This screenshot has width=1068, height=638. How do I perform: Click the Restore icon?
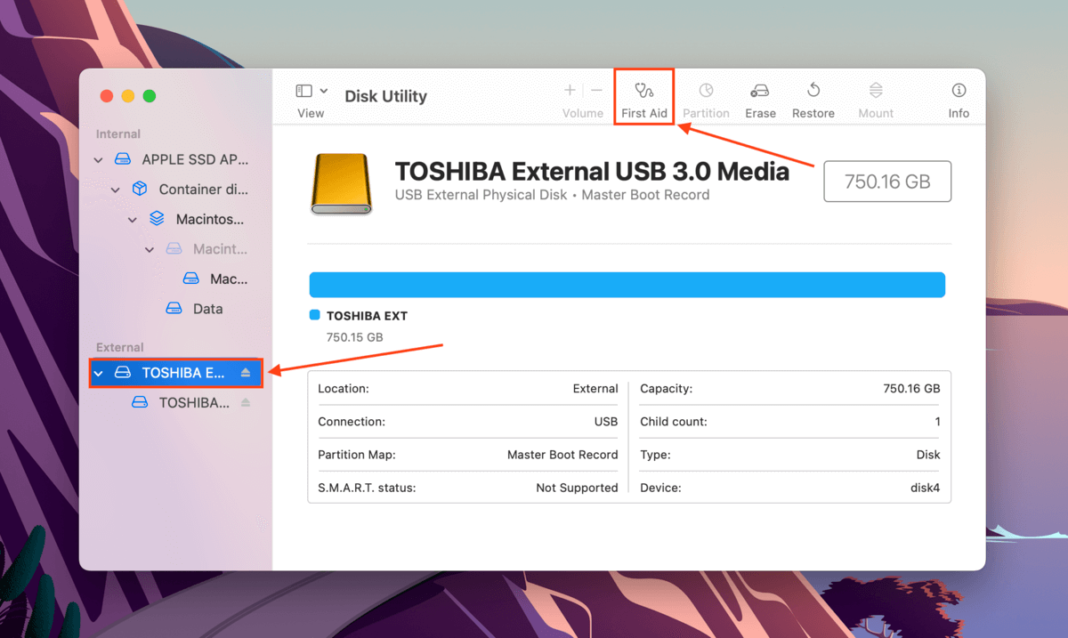(x=813, y=97)
